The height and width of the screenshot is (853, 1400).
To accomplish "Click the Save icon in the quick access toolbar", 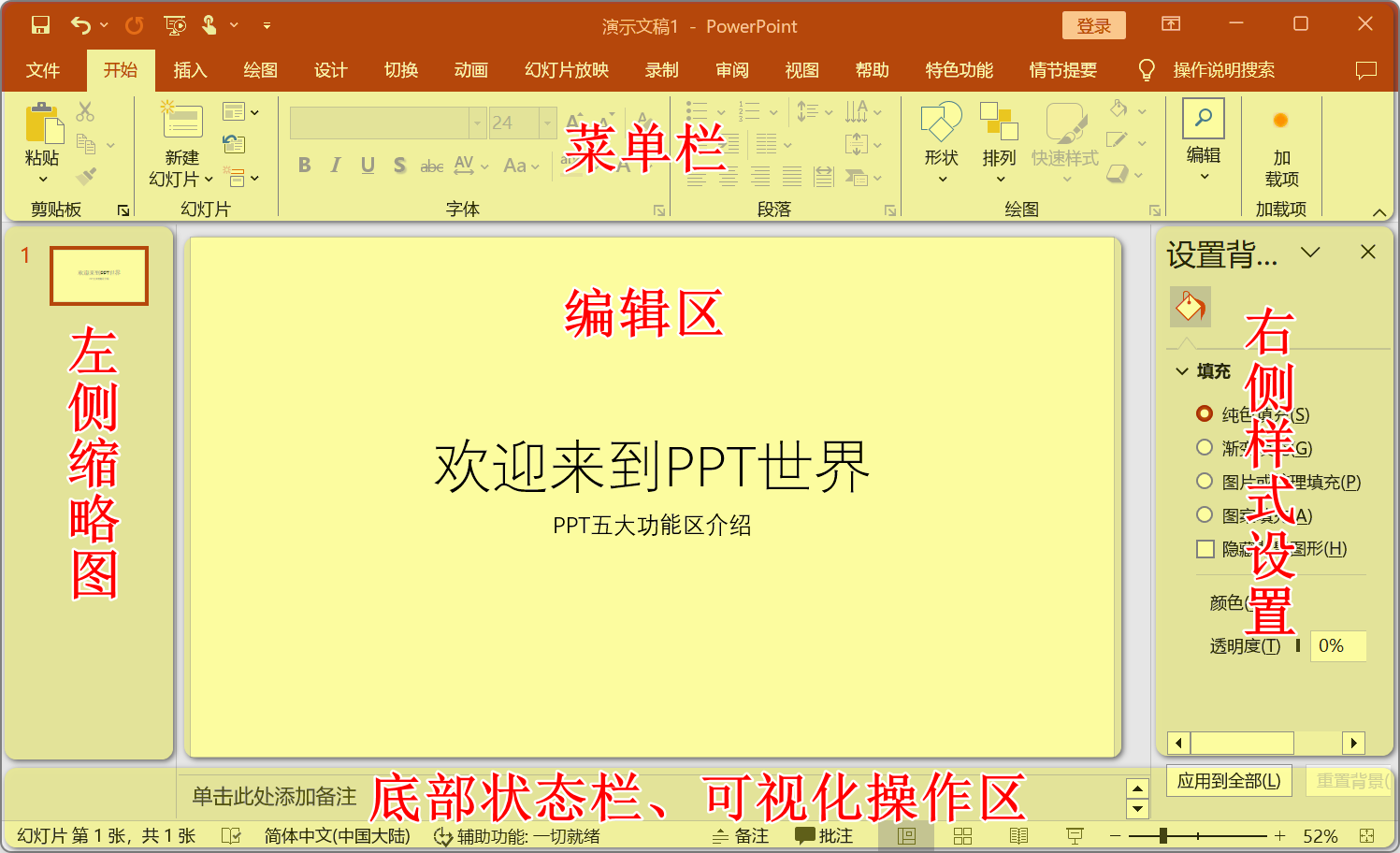I will coord(40,25).
